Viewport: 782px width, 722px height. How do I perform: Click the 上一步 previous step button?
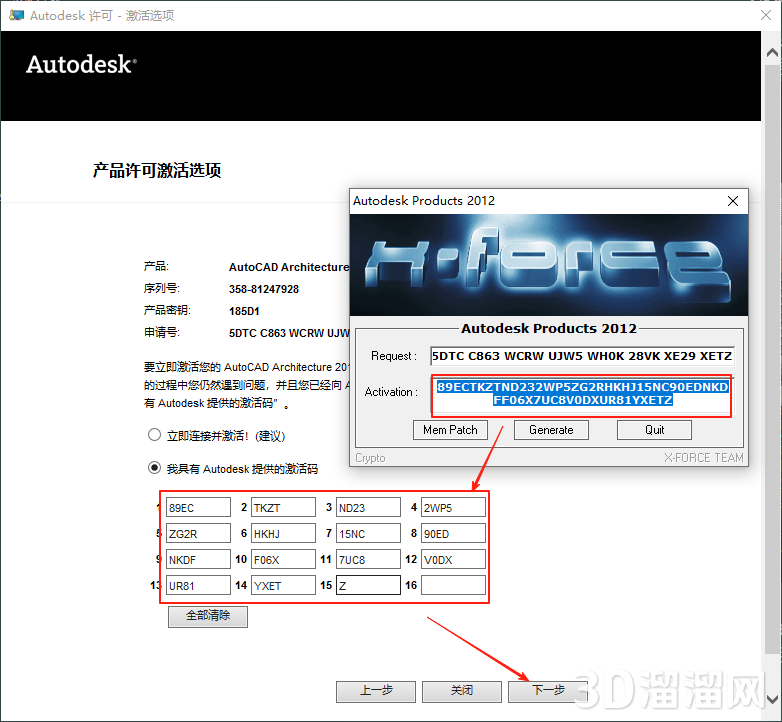[x=376, y=691]
